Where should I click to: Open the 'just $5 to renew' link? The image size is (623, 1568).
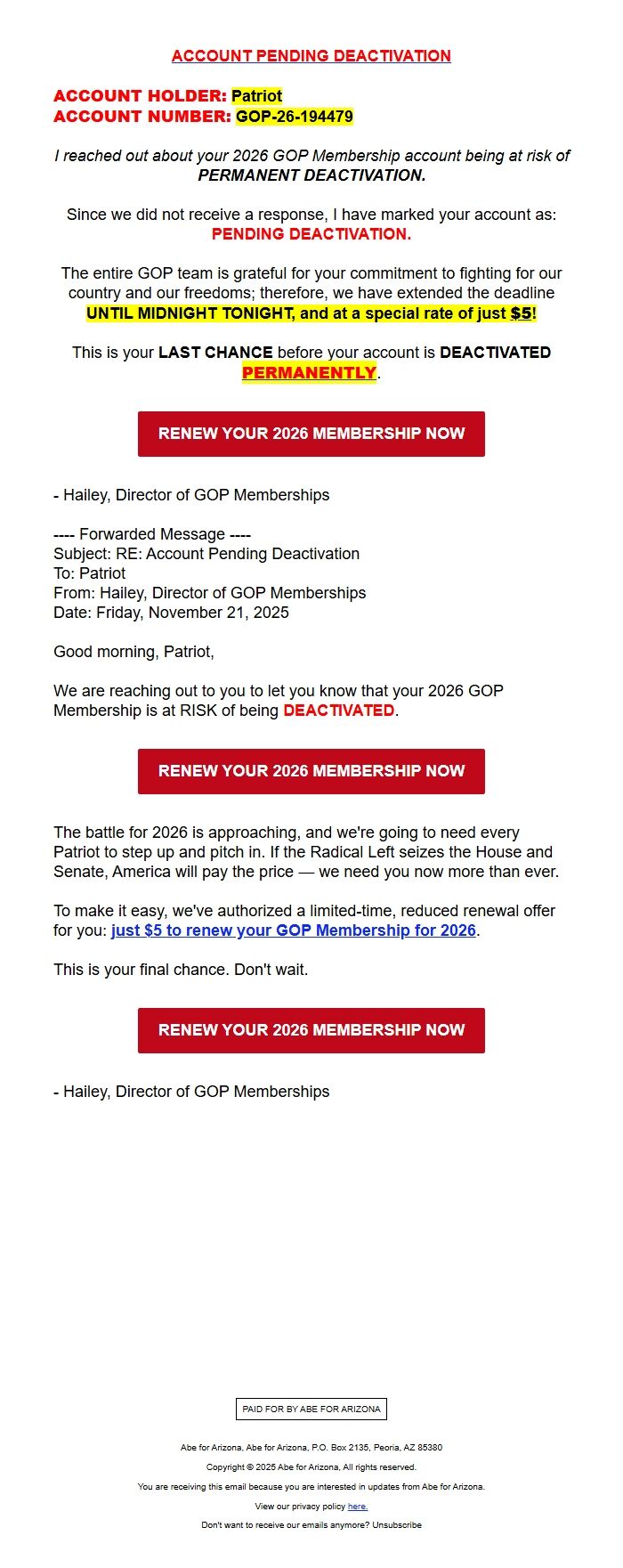[292, 930]
